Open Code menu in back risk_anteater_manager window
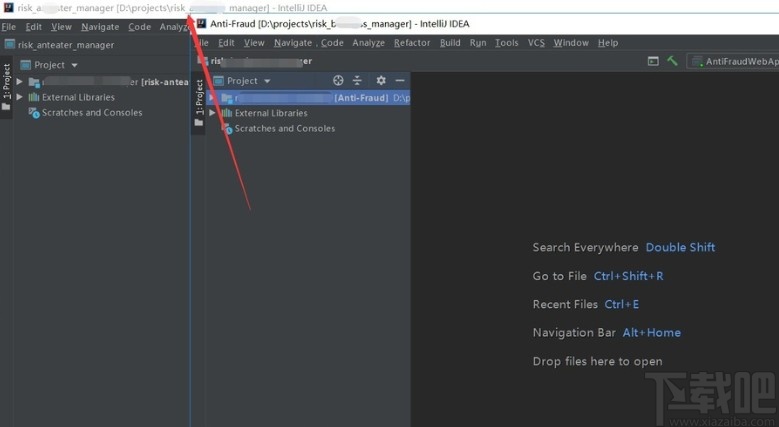The image size is (779, 427). coord(139,27)
